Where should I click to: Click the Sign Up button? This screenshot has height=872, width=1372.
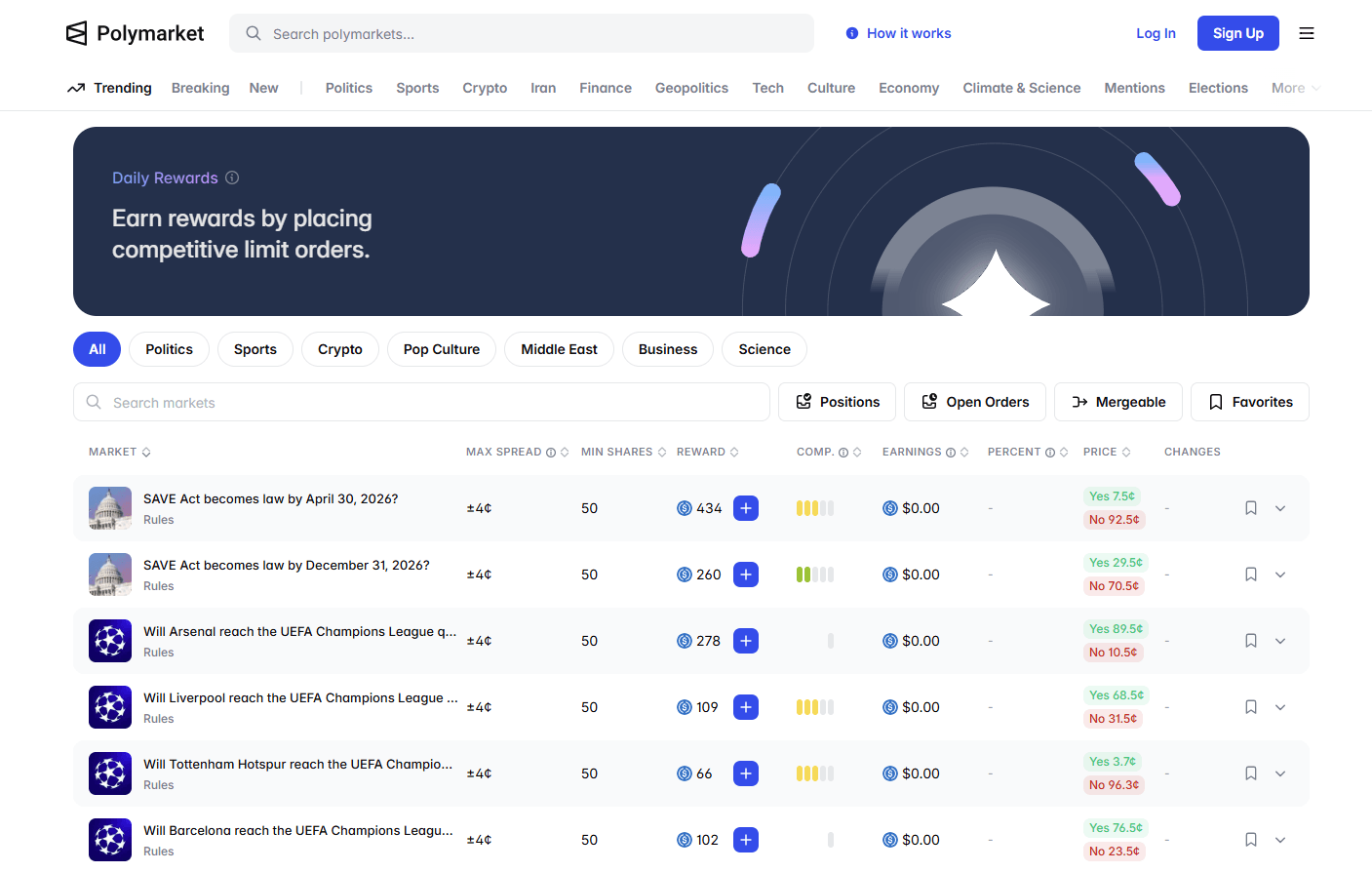point(1237,33)
